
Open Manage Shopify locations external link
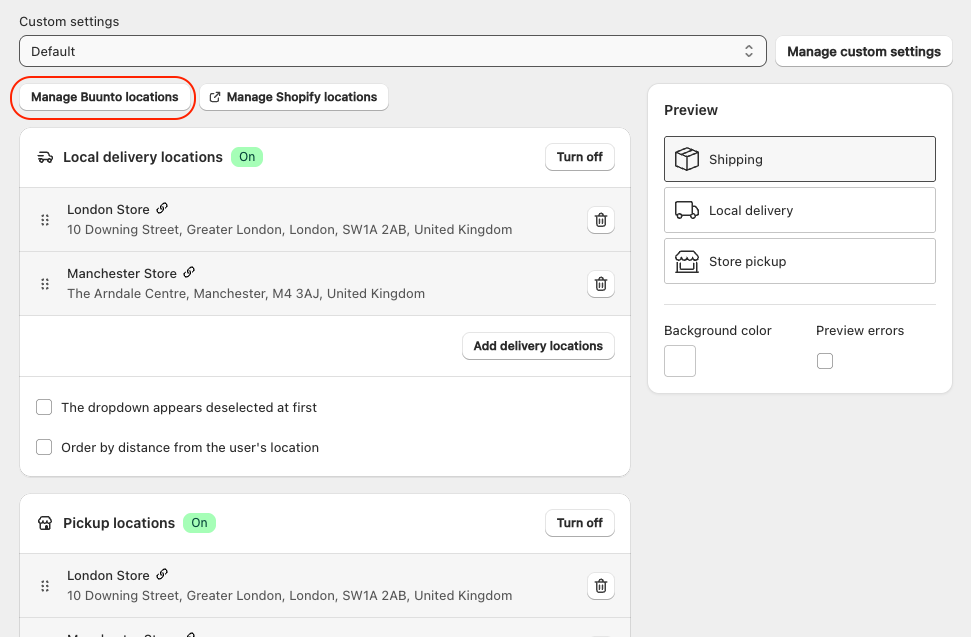click(x=294, y=97)
